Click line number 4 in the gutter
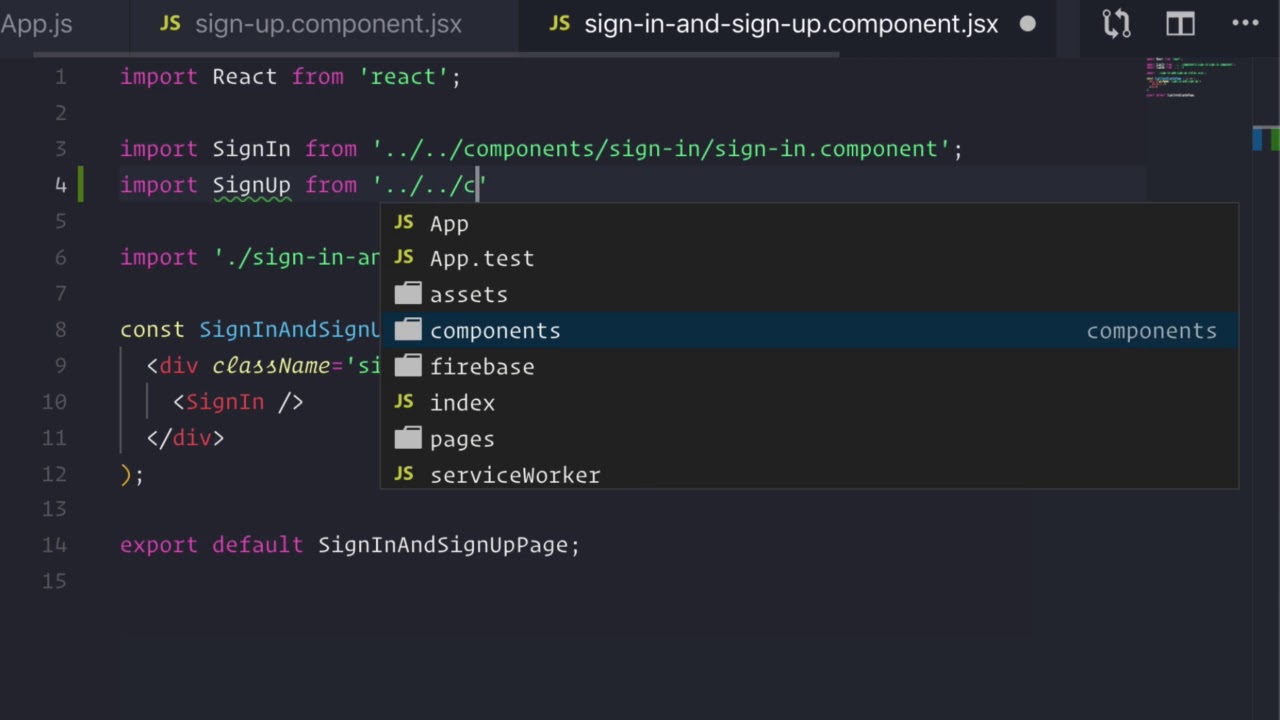Viewport: 1280px width, 720px height. click(x=61, y=185)
